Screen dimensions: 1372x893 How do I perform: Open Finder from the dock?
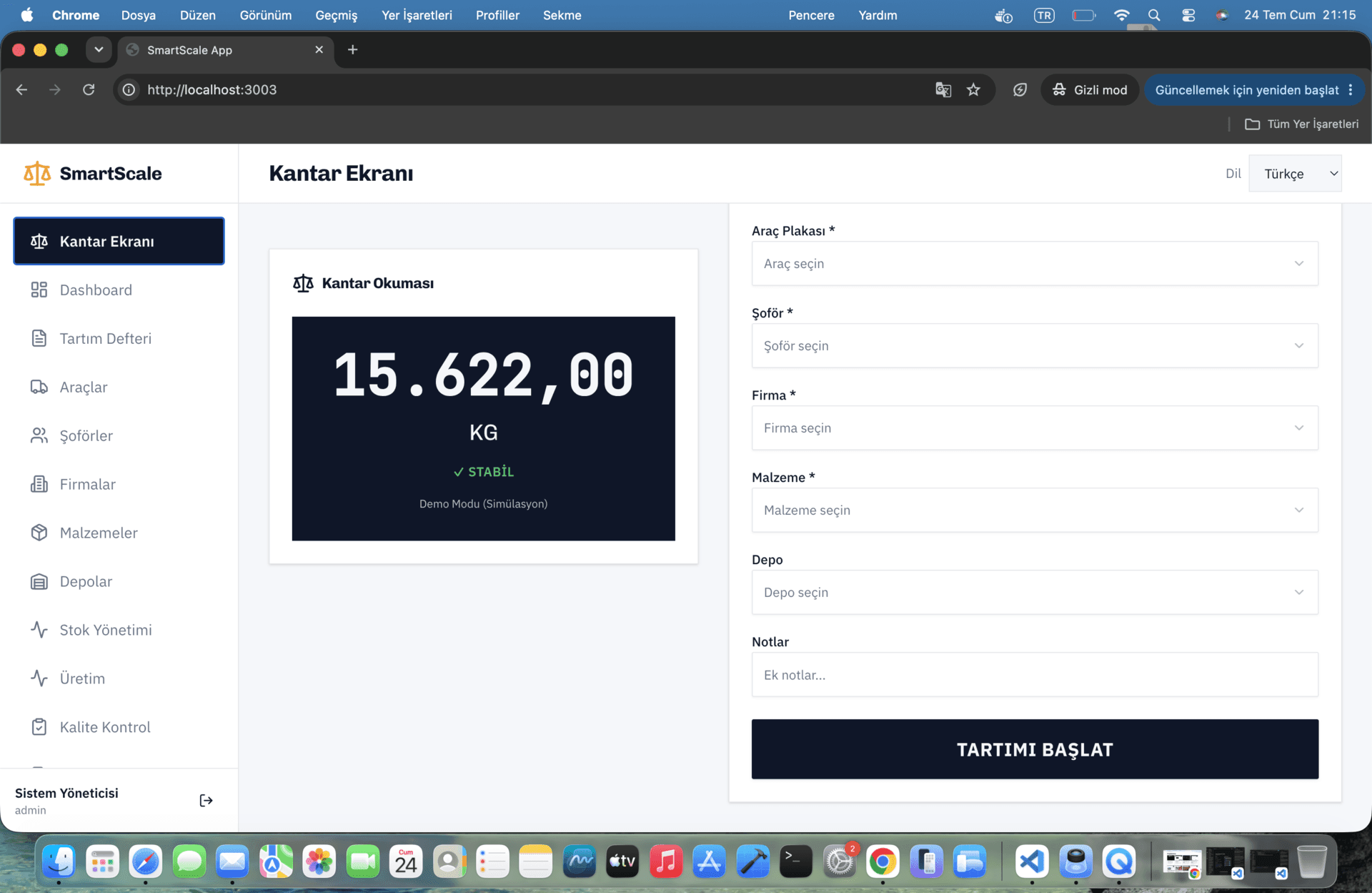point(59,862)
